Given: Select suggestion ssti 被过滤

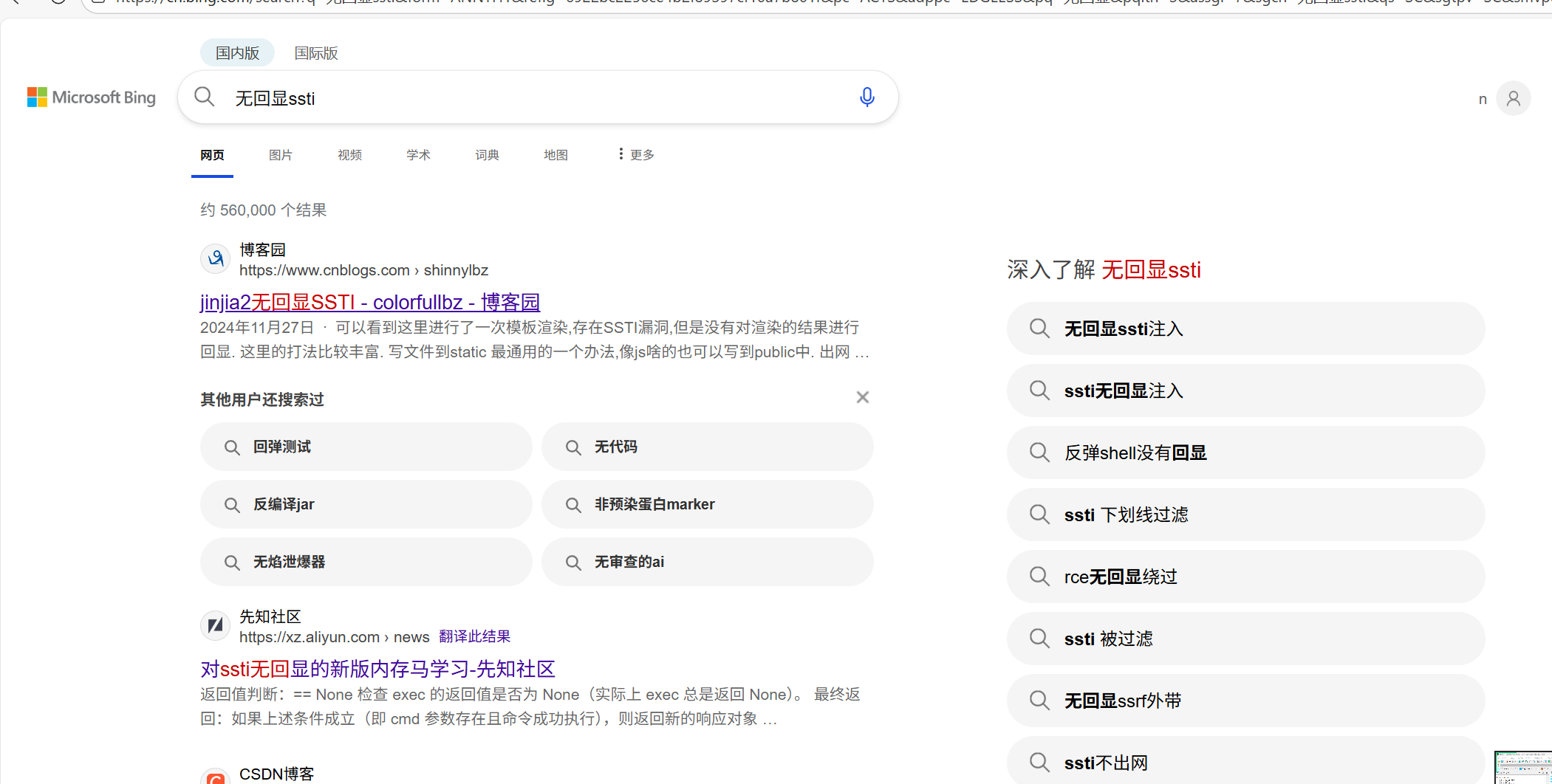Looking at the screenshot, I should tap(1245, 639).
